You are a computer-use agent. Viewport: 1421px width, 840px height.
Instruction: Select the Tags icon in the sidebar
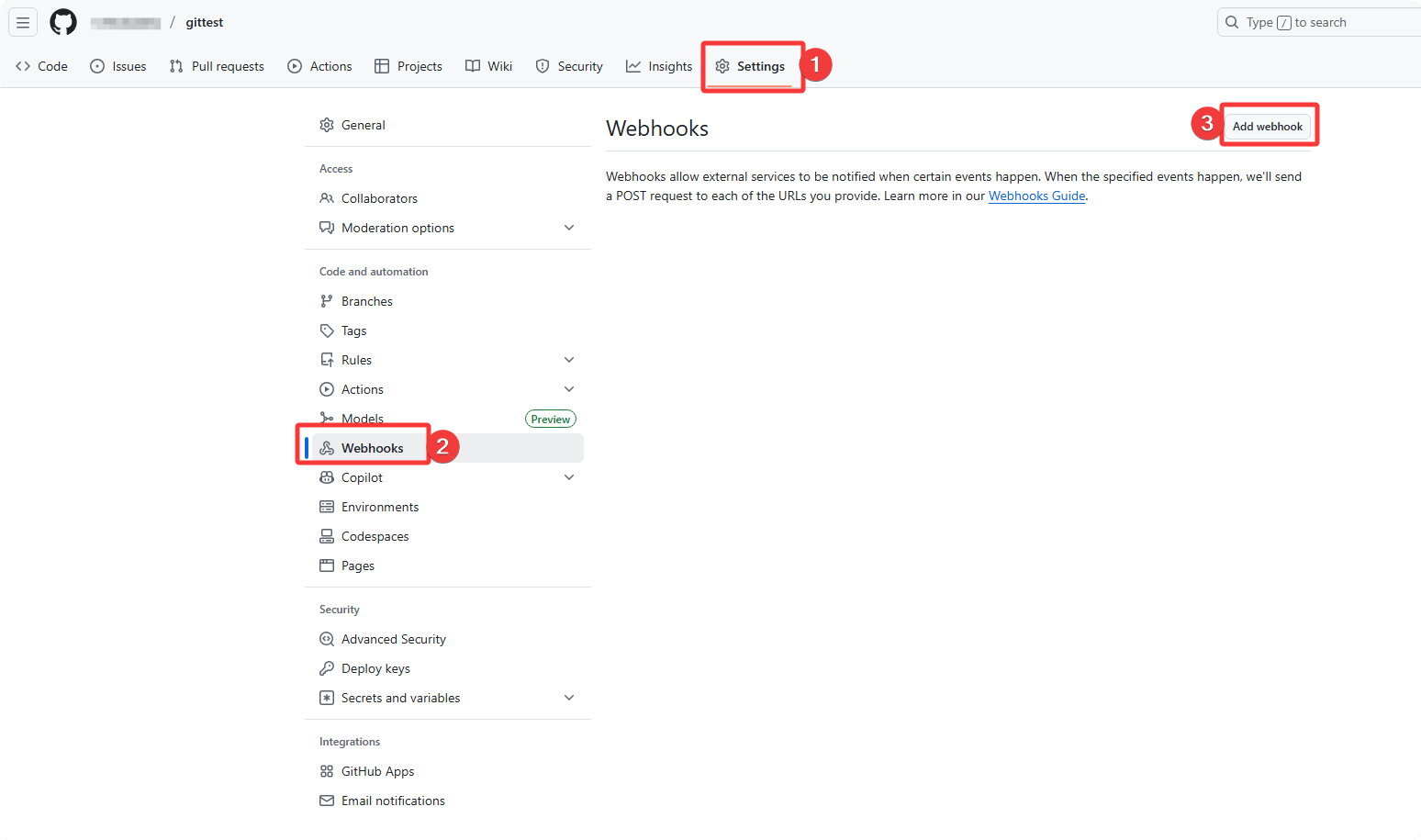327,330
